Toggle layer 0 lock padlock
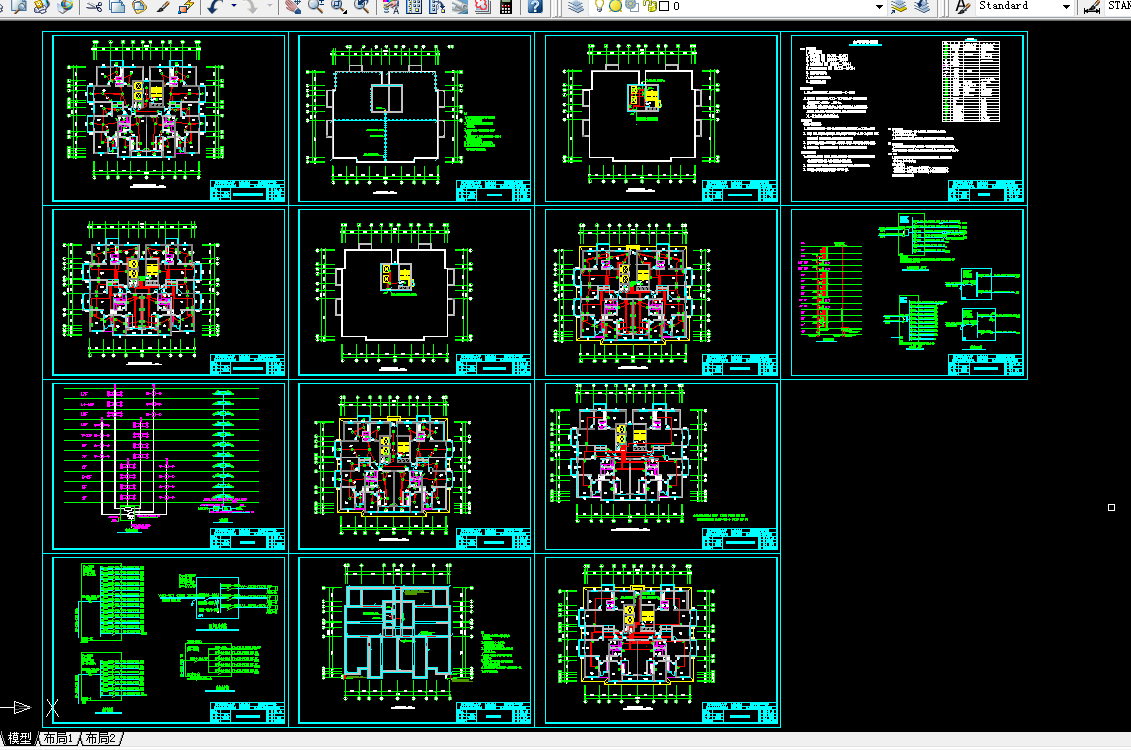 pyautogui.click(x=649, y=6)
